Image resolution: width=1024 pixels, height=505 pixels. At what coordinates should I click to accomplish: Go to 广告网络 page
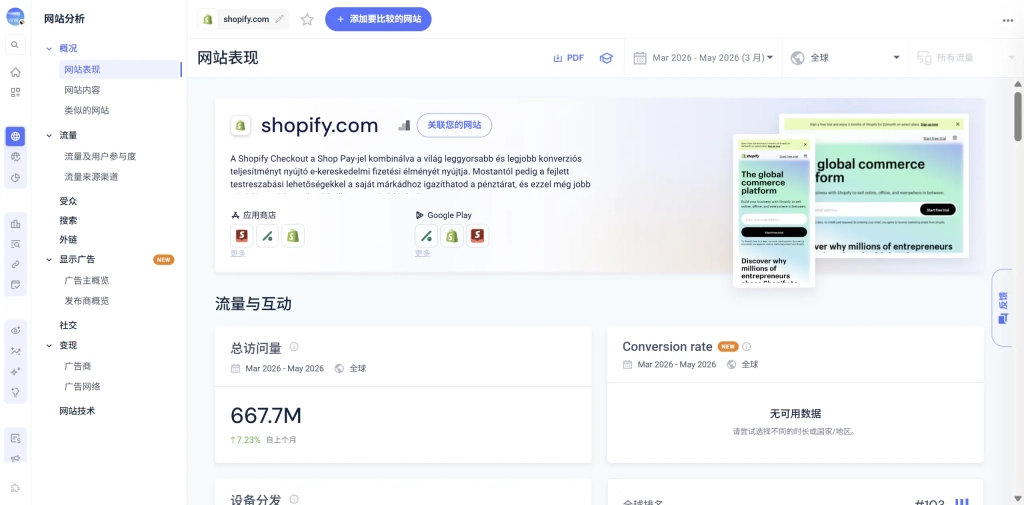coord(82,387)
